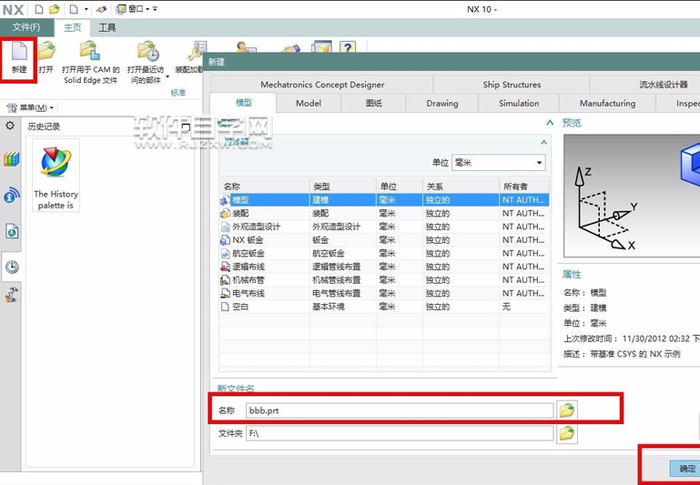Select the Model tab
Viewport: 700px width, 485px height.
(x=308, y=103)
